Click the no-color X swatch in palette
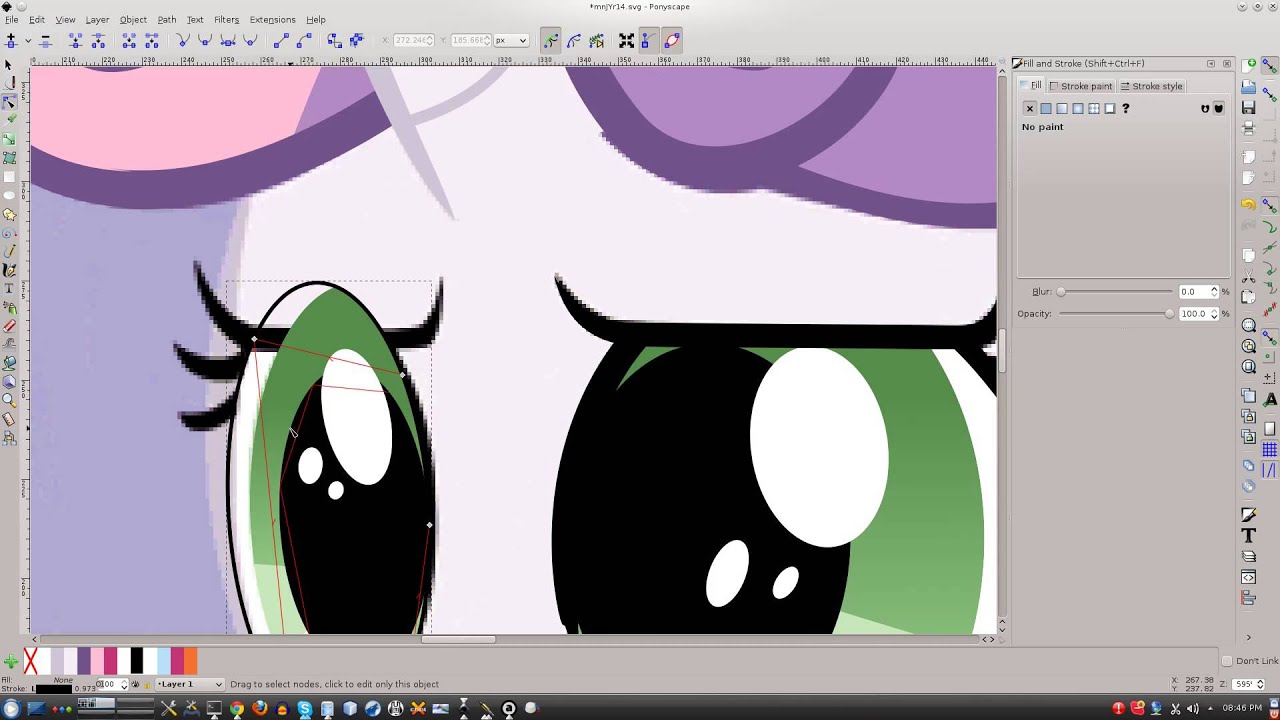 (x=30, y=661)
